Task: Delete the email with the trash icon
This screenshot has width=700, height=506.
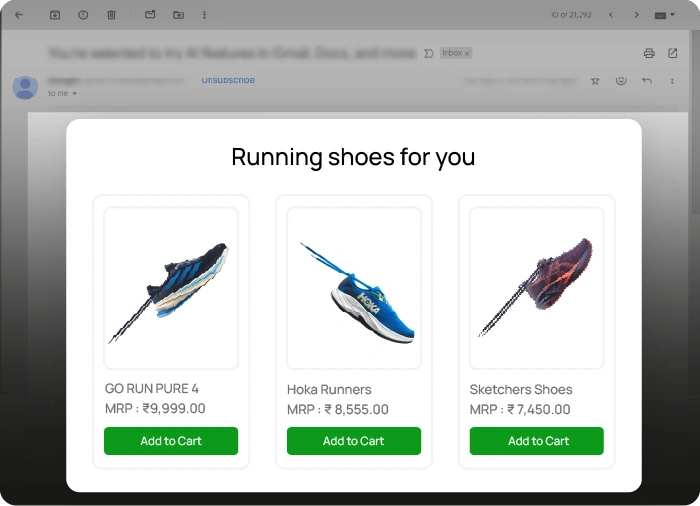Action: coord(112,15)
